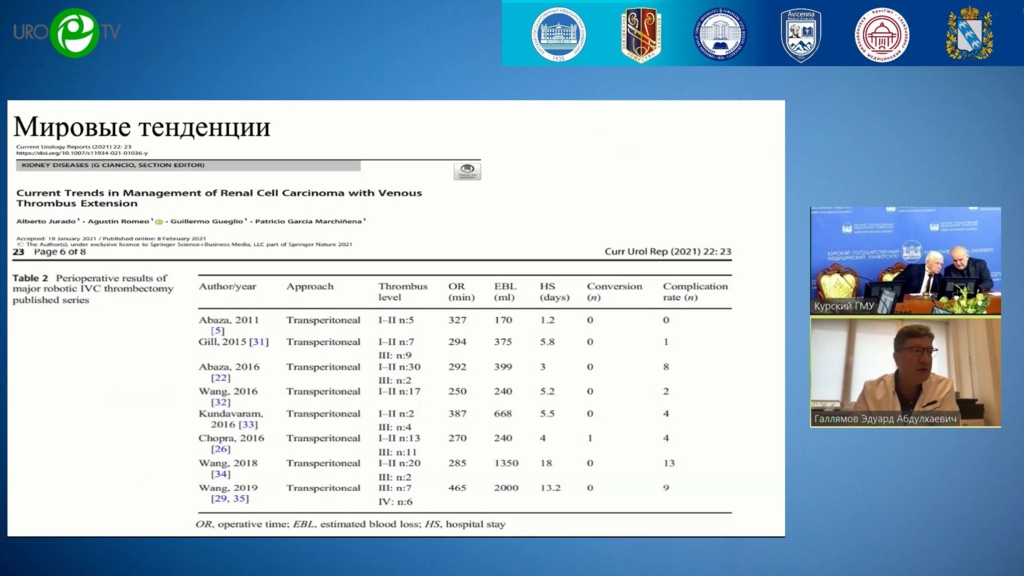
Task: Click the crowned coat of arms emblem
Action: 968,34
